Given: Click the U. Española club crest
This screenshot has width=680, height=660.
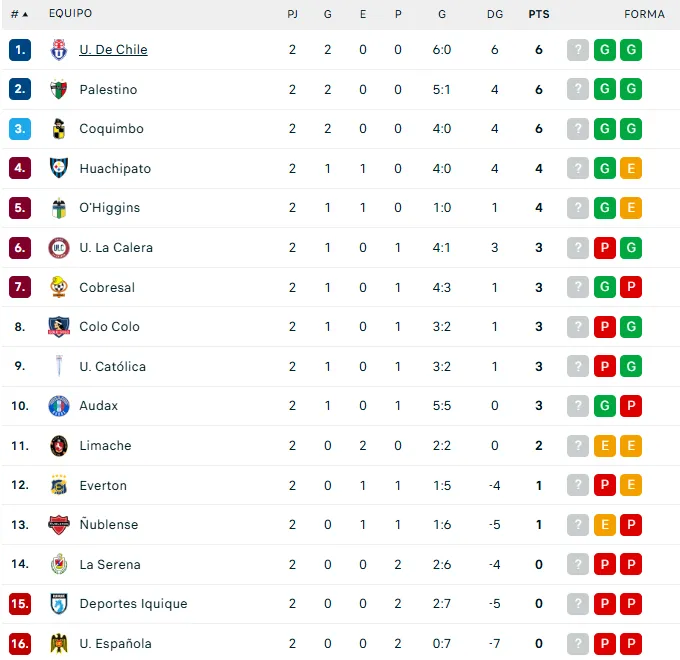Looking at the screenshot, I should pyautogui.click(x=59, y=644).
